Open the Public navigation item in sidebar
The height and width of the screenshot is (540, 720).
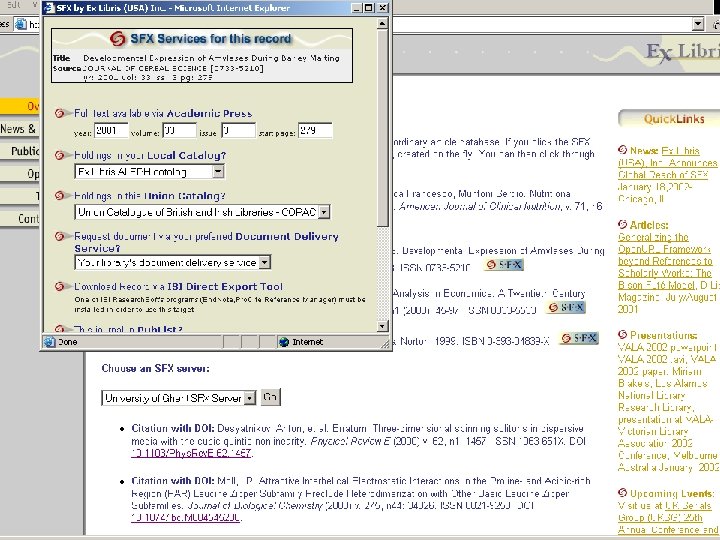(20, 151)
